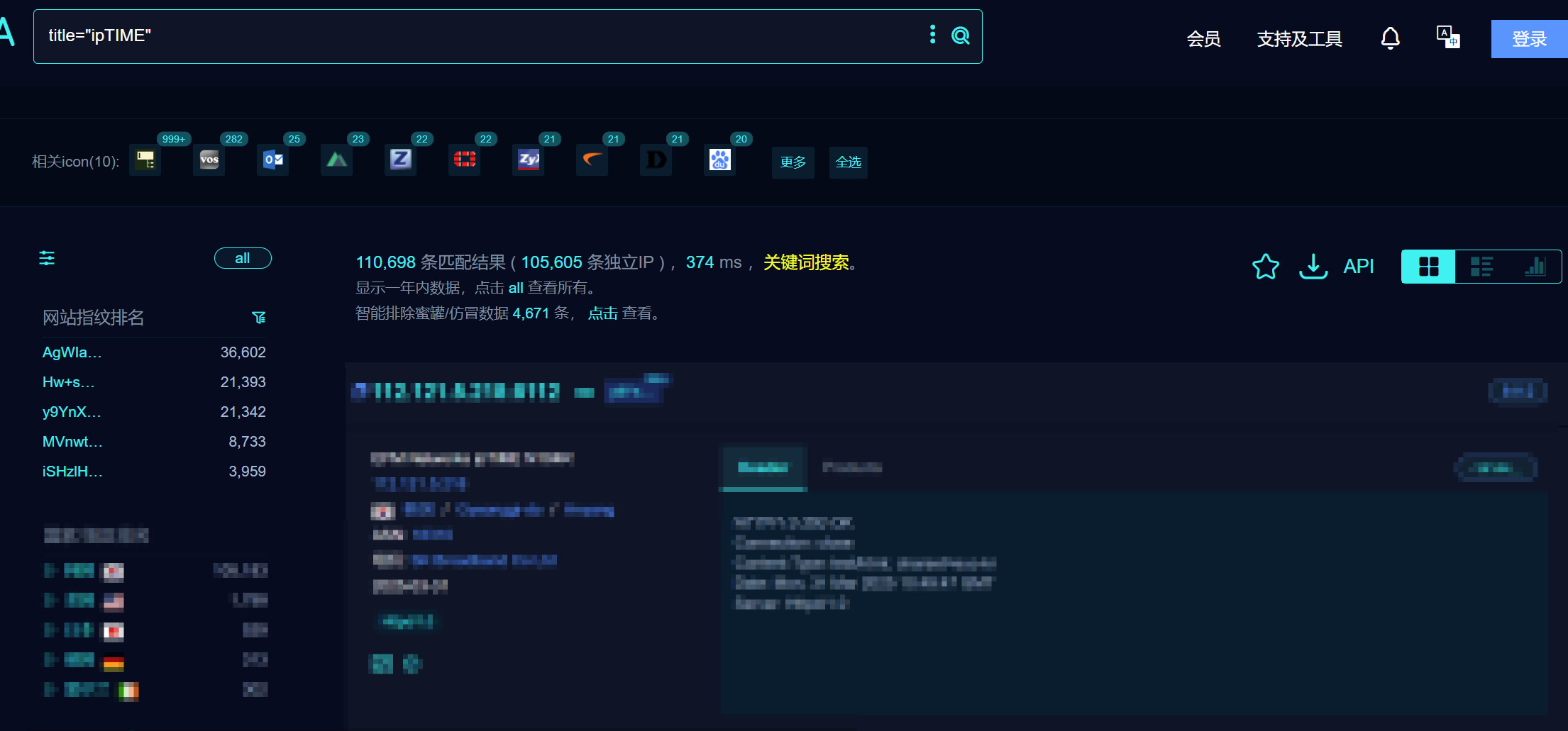
Task: Switch to statistics chart view
Action: click(x=1535, y=267)
